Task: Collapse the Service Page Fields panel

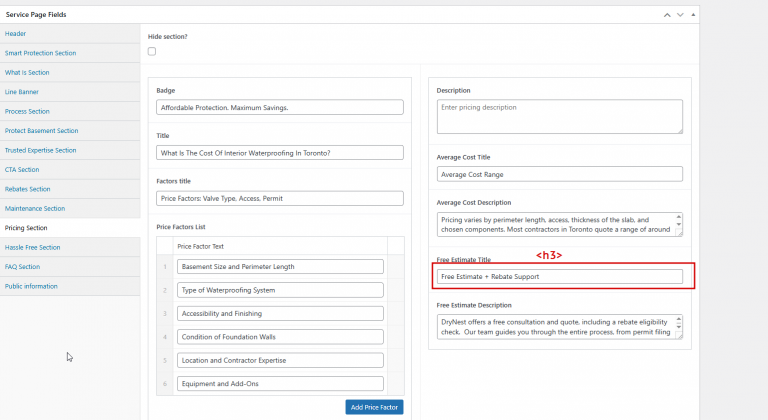Action: pos(691,15)
